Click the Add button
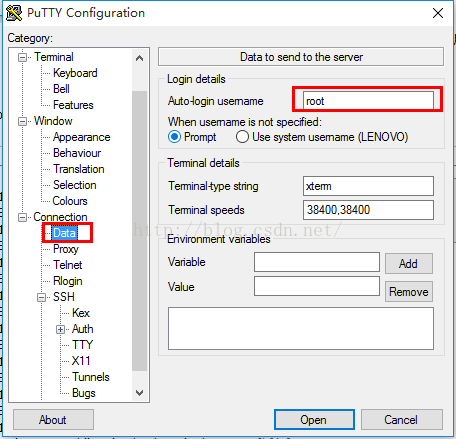This screenshot has height=439, width=456. pyautogui.click(x=409, y=264)
